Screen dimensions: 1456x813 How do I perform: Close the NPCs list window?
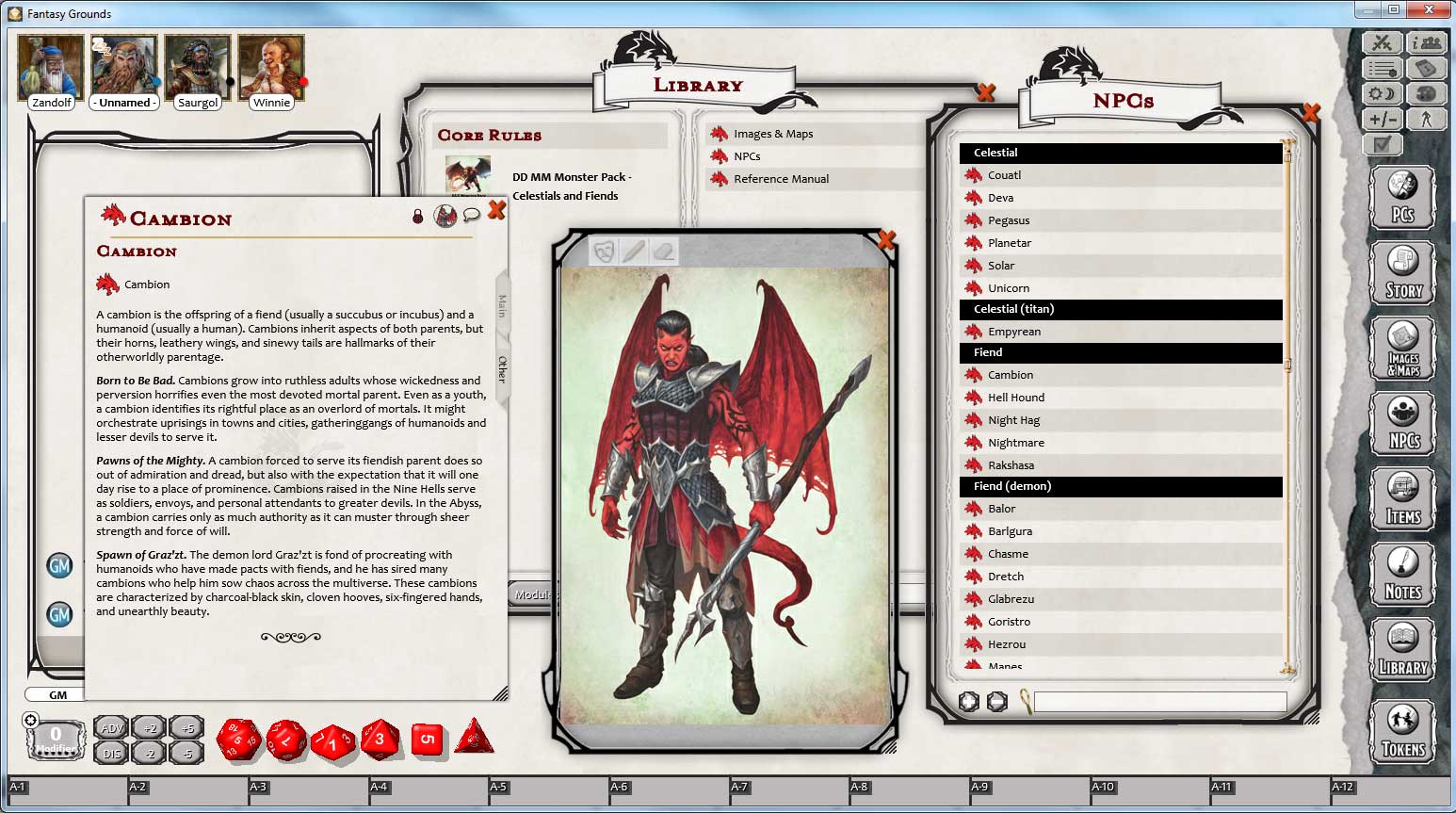tap(1309, 112)
